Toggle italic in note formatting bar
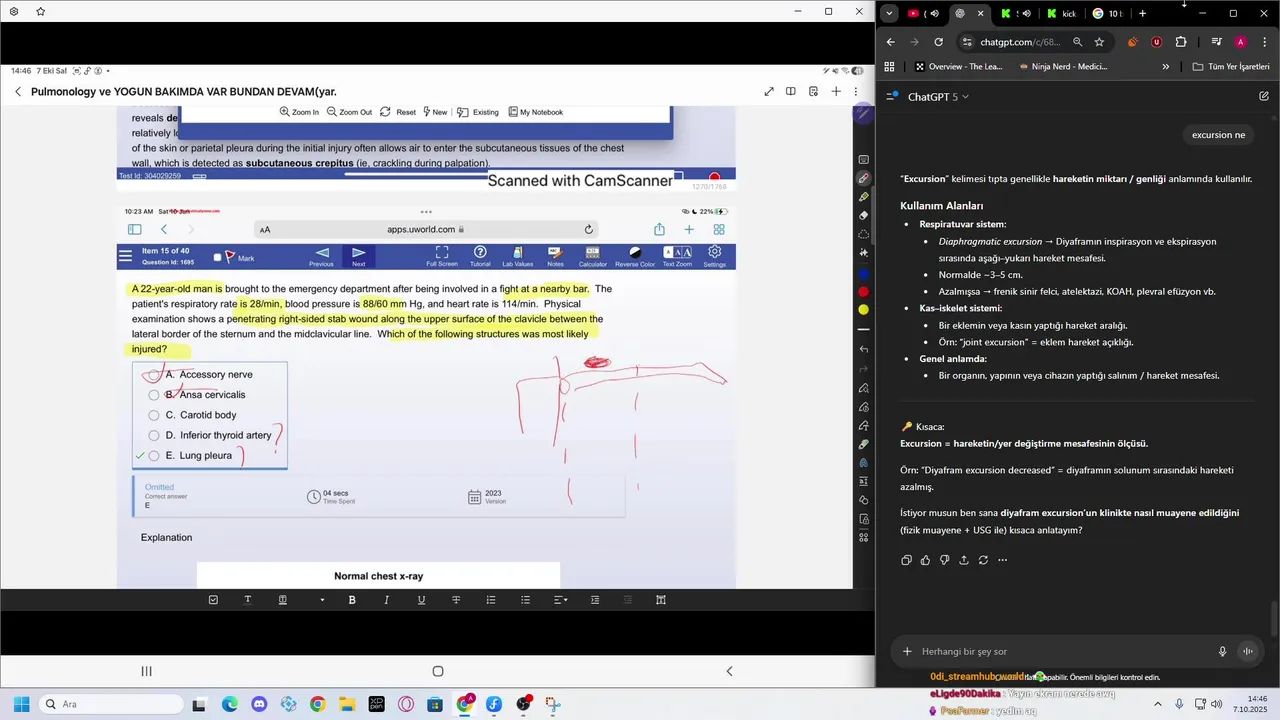This screenshot has width=1280, height=720. point(386,600)
